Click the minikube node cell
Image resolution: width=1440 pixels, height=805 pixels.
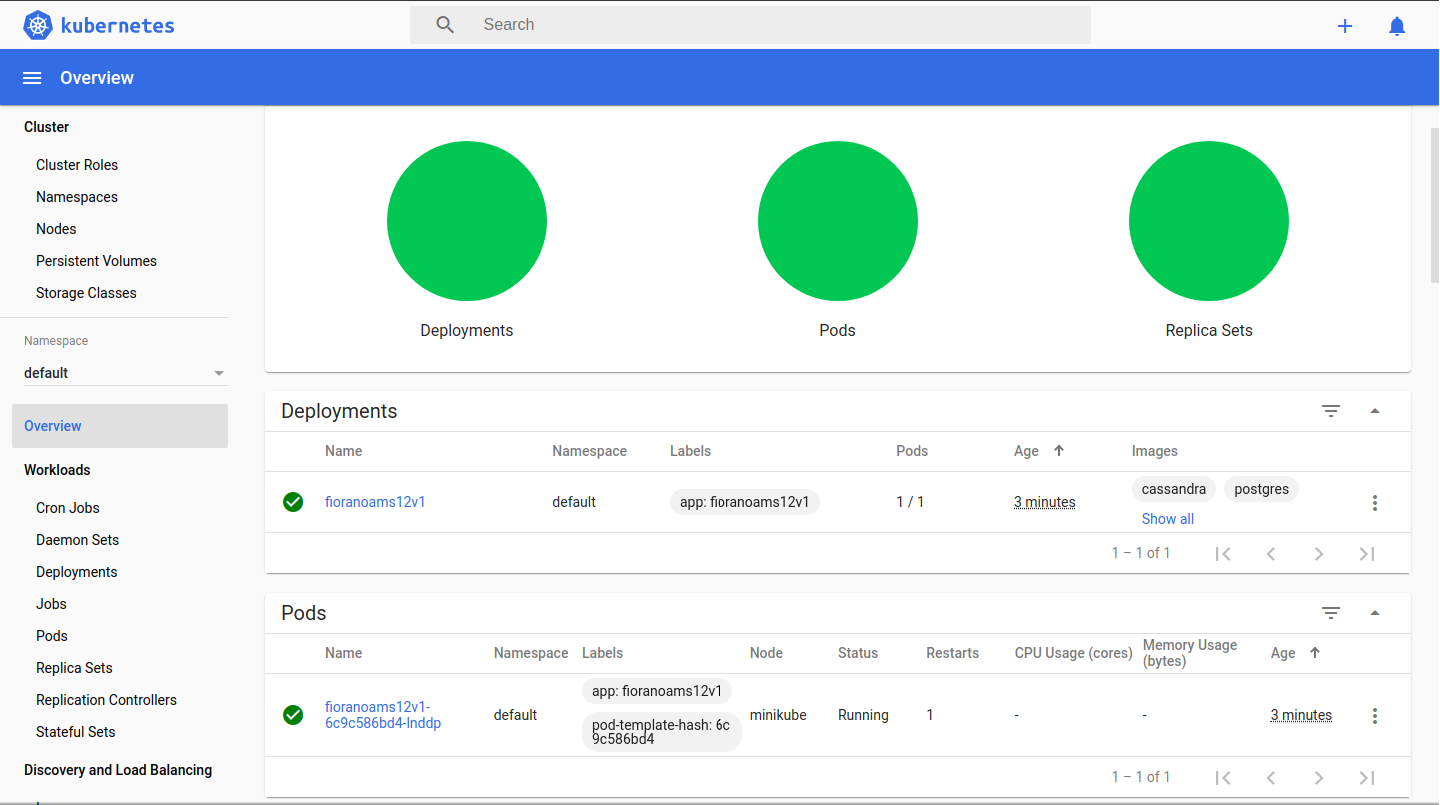pos(778,715)
